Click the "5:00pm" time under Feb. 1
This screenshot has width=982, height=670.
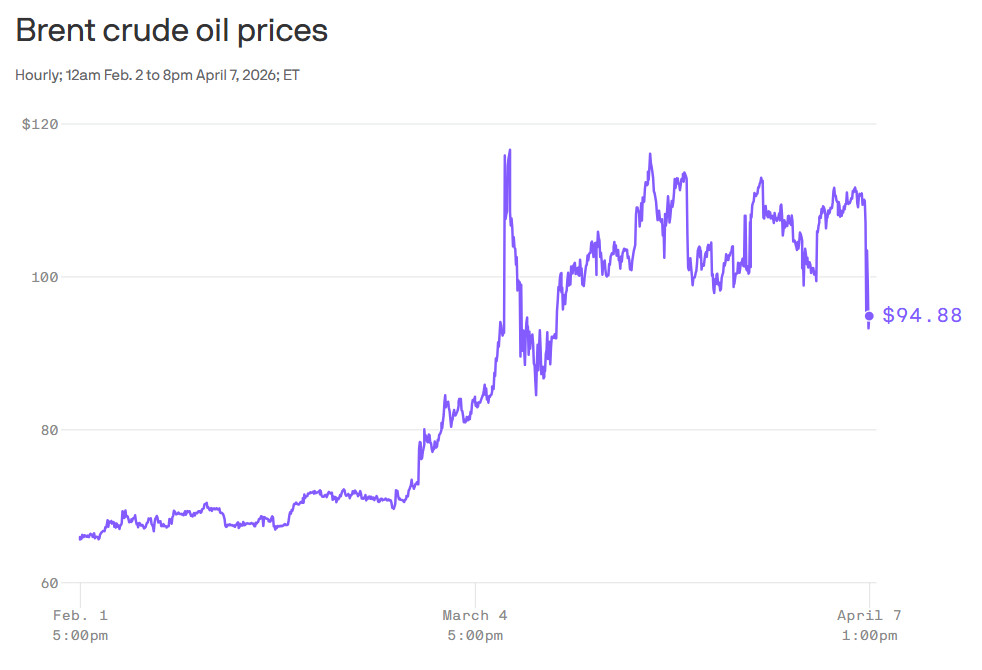pos(81,635)
